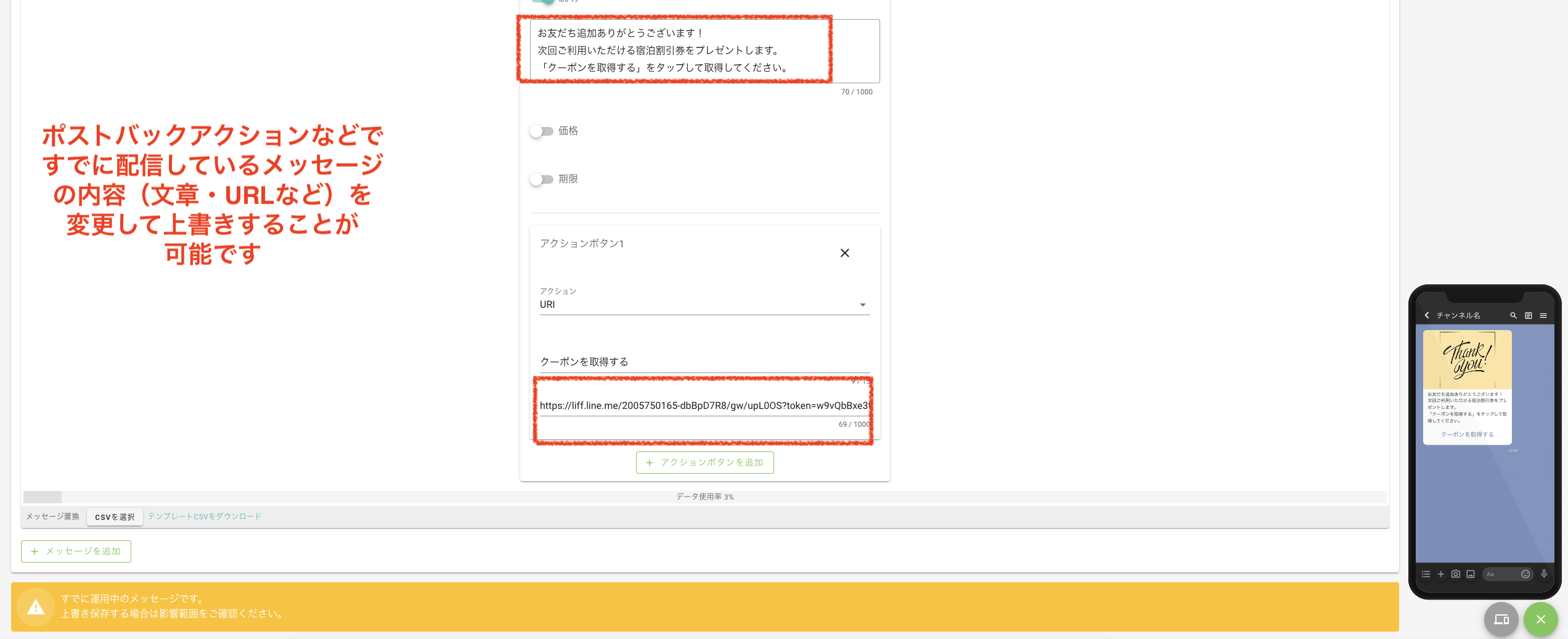Image resolution: width=1568 pixels, height=639 pixels.
Task: Click the メッセージを追加 button
Action: click(76, 551)
